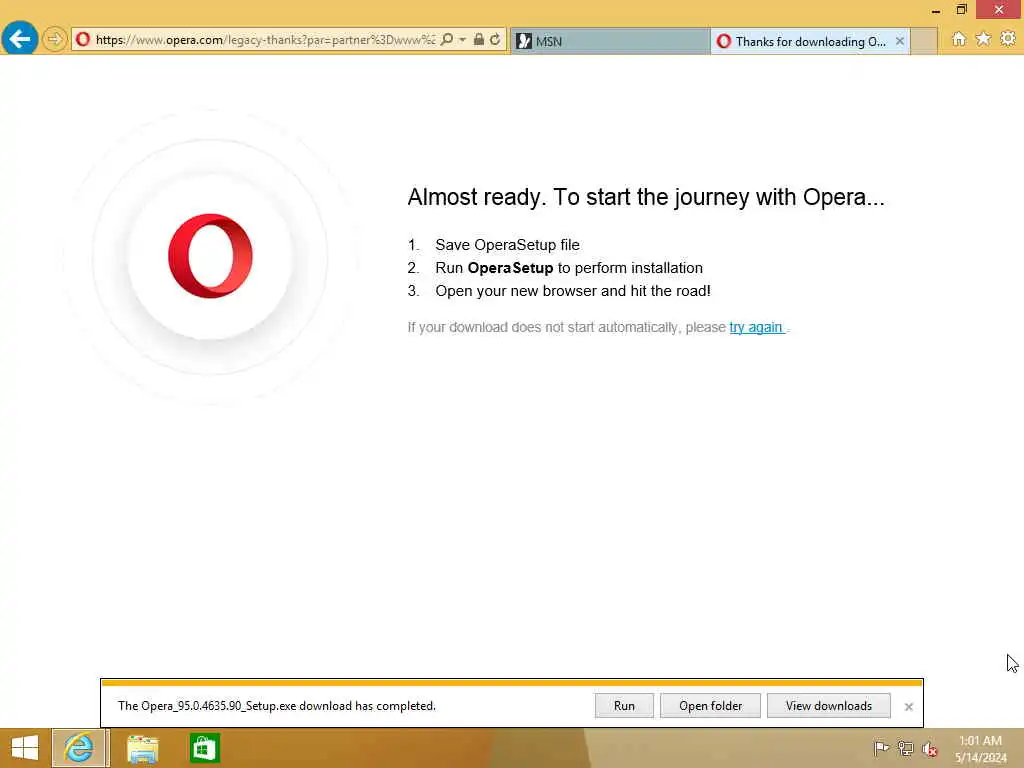
Task: Click 'Save OperaSetup file' step text
Action: (507, 245)
